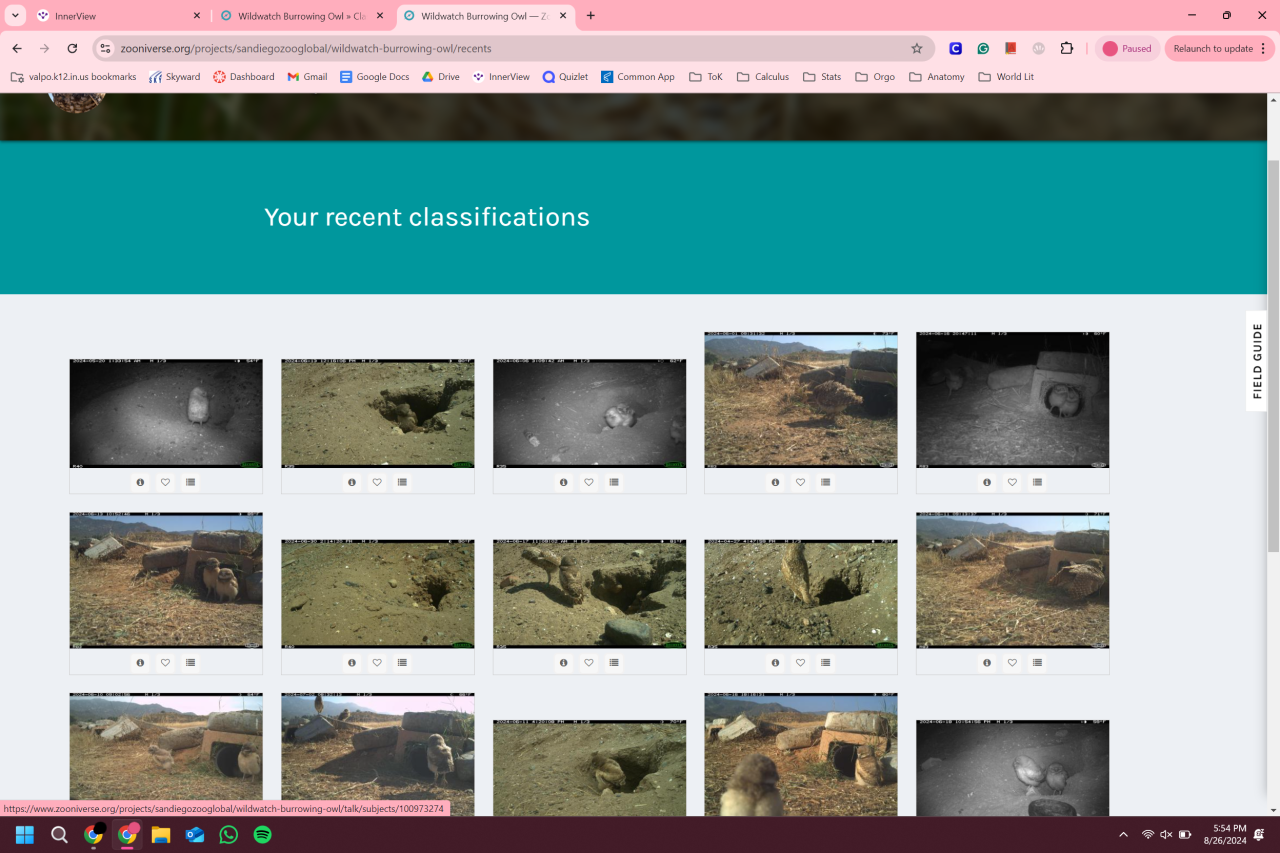Add the night photo of an owl peeking from a burrow to a collection
The image size is (1280, 853).
click(614, 482)
